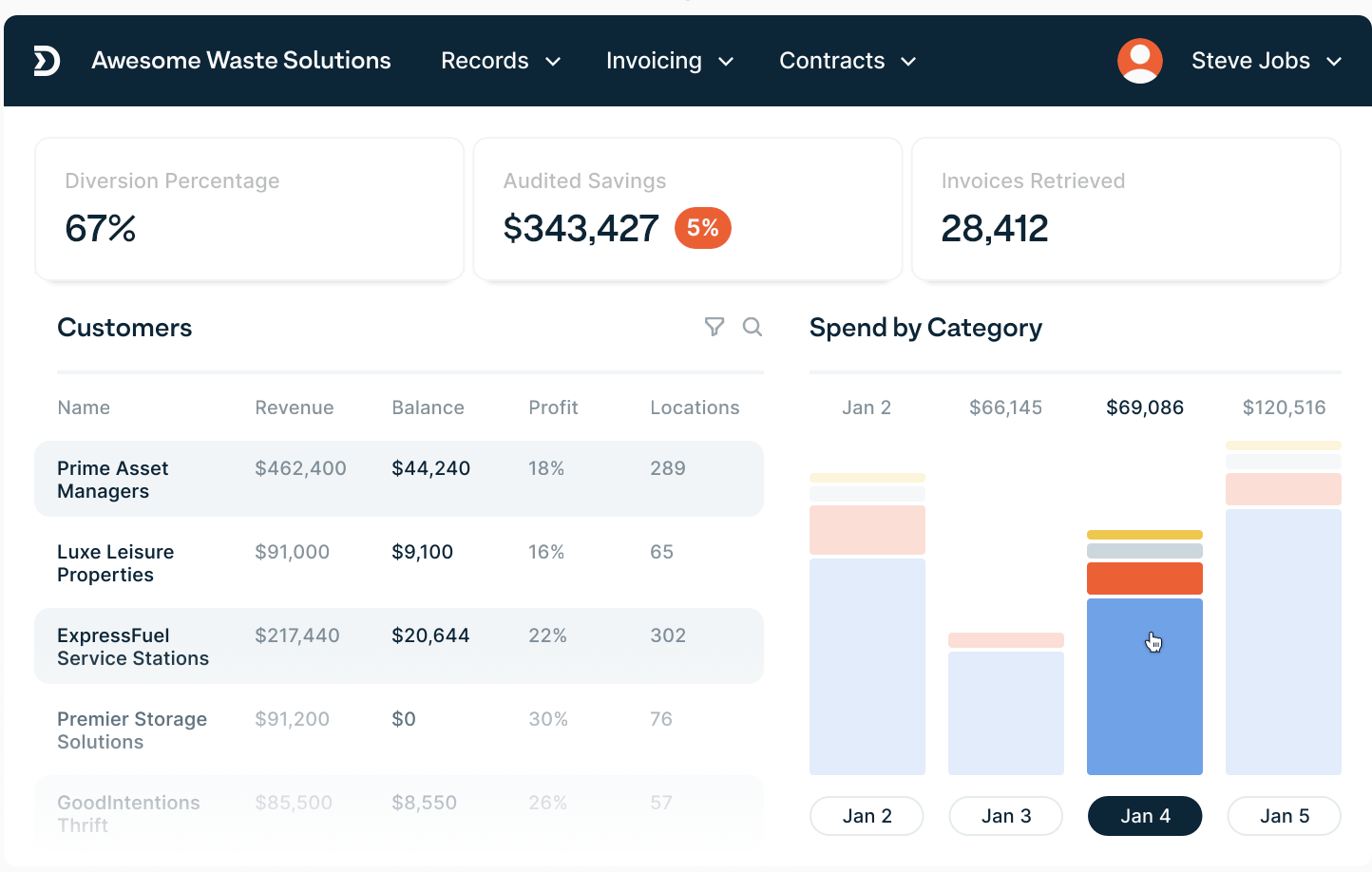Select the blue Jan 4 bar in chart
This screenshot has height=872, width=1372.
click(x=1145, y=686)
